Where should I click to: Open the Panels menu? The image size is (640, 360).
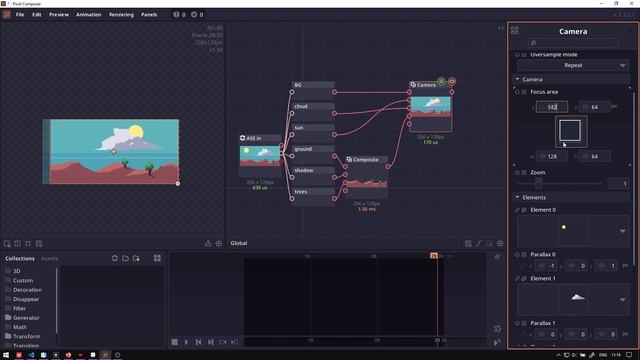pyautogui.click(x=149, y=15)
